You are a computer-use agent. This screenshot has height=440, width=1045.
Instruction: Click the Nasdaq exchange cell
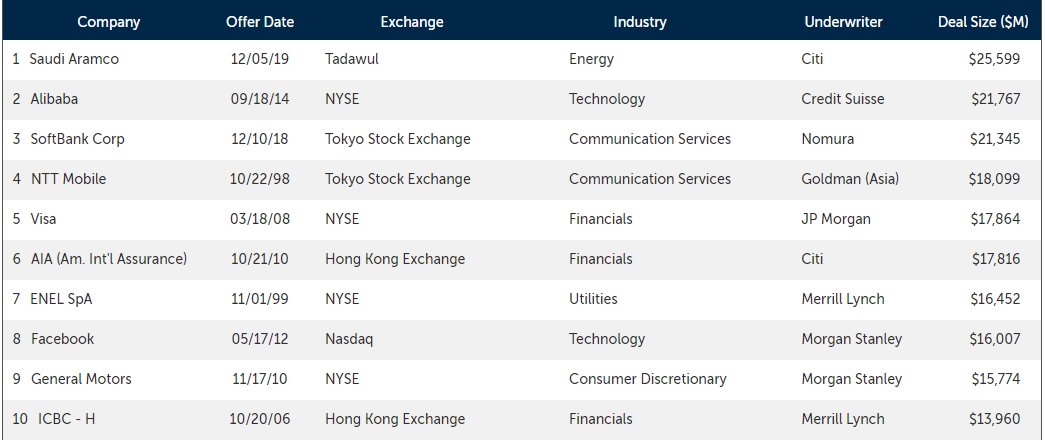(x=349, y=339)
